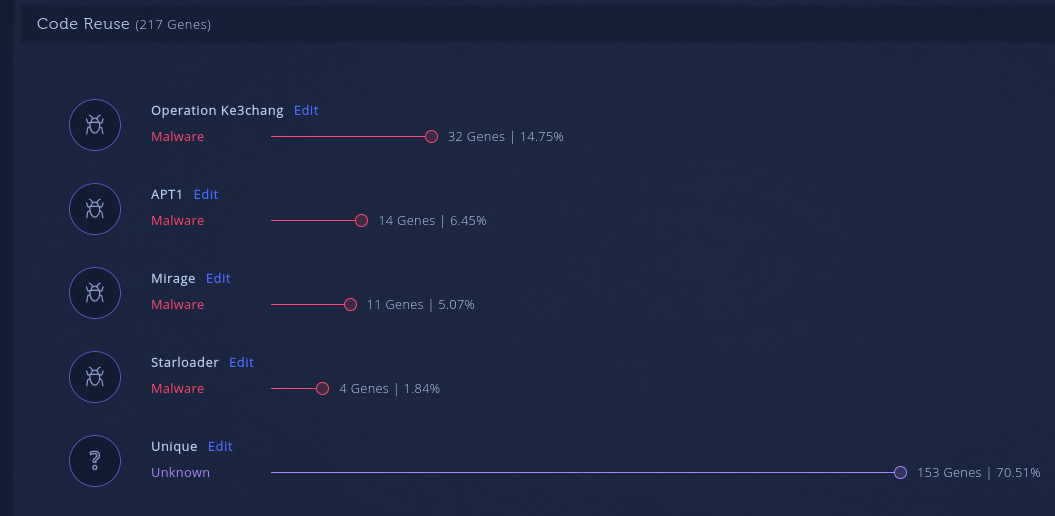The height and width of the screenshot is (516, 1055).
Task: Click the APT1 bar endpoint marker
Action: [361, 221]
